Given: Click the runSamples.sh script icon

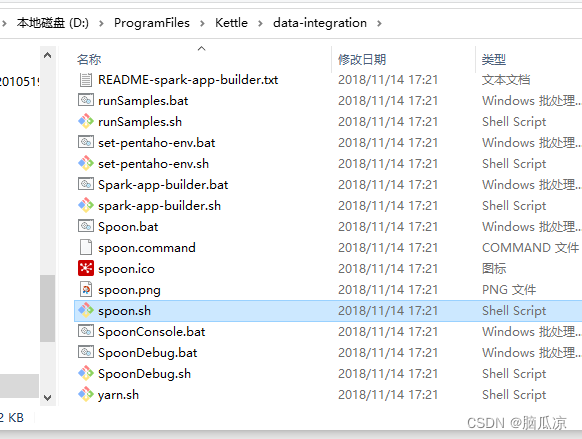Looking at the screenshot, I should click(x=86, y=121).
